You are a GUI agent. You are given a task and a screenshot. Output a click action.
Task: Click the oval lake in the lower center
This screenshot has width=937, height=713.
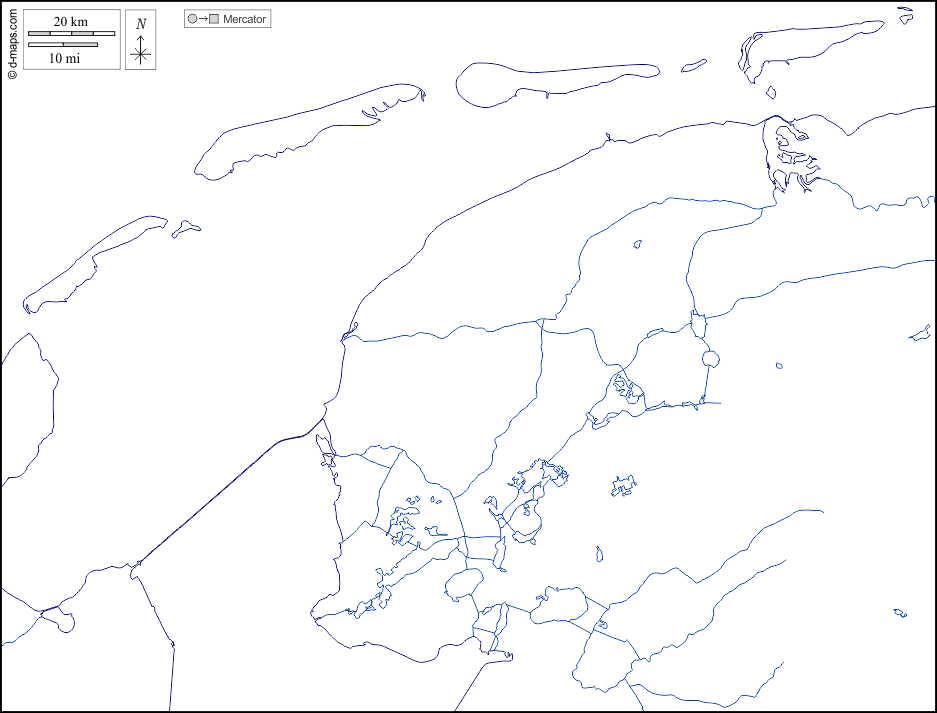tap(463, 584)
